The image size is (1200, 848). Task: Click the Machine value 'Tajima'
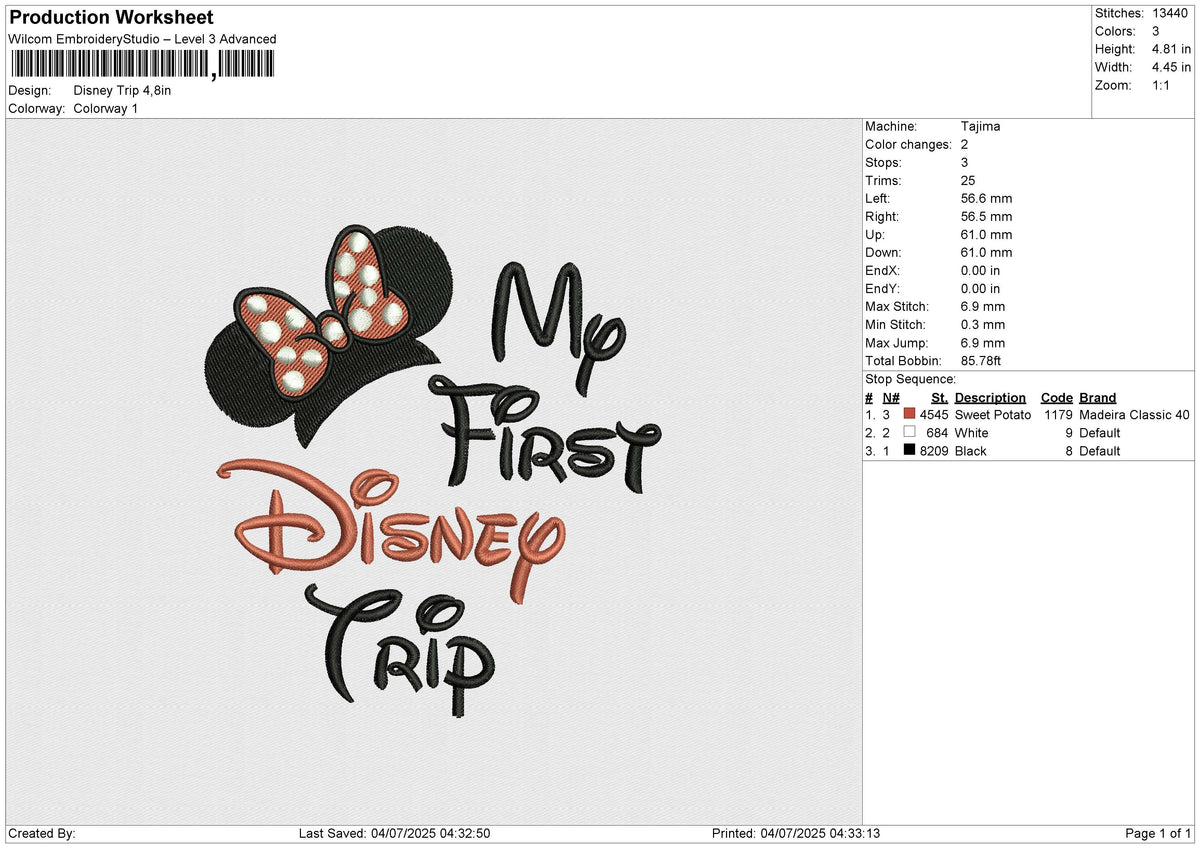pos(980,126)
